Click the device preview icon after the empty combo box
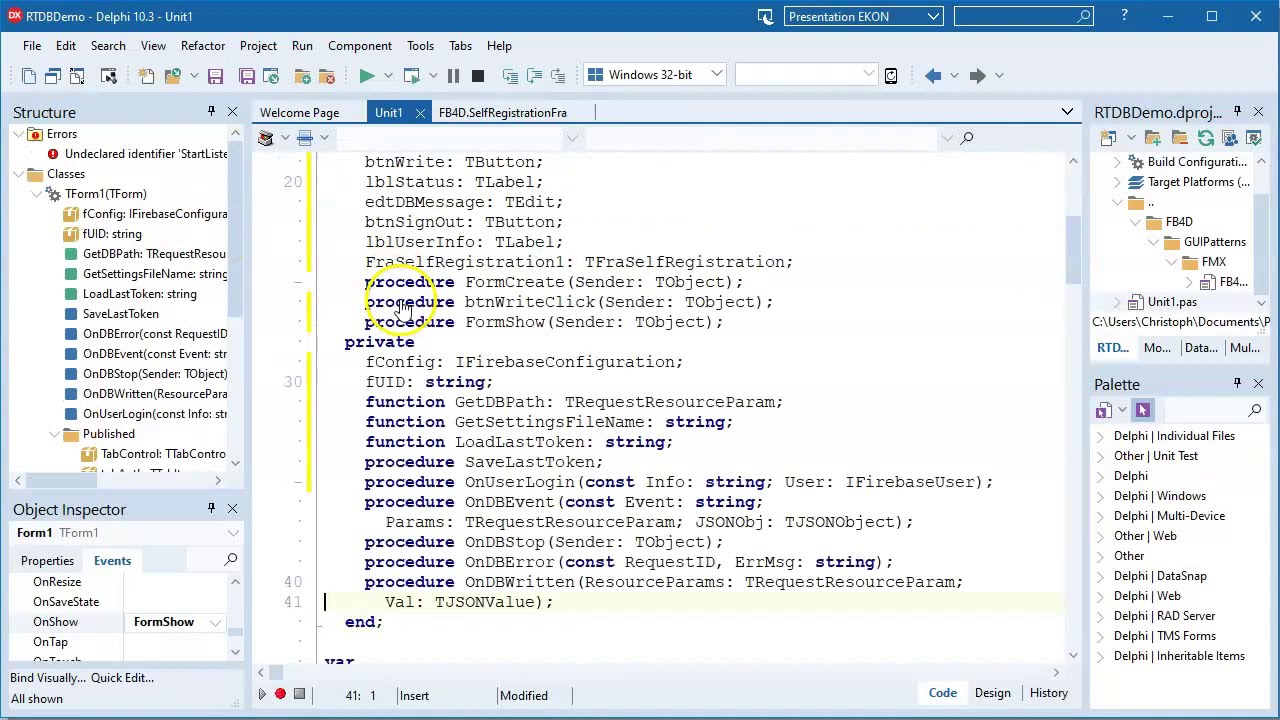The image size is (1280, 720). (x=891, y=75)
